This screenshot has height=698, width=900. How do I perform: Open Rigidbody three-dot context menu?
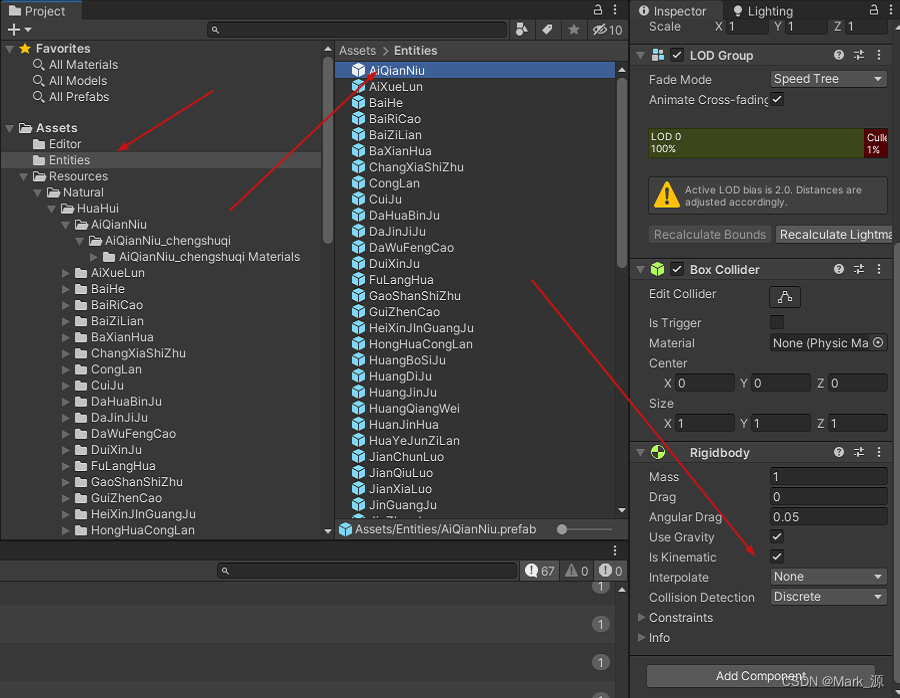(879, 452)
